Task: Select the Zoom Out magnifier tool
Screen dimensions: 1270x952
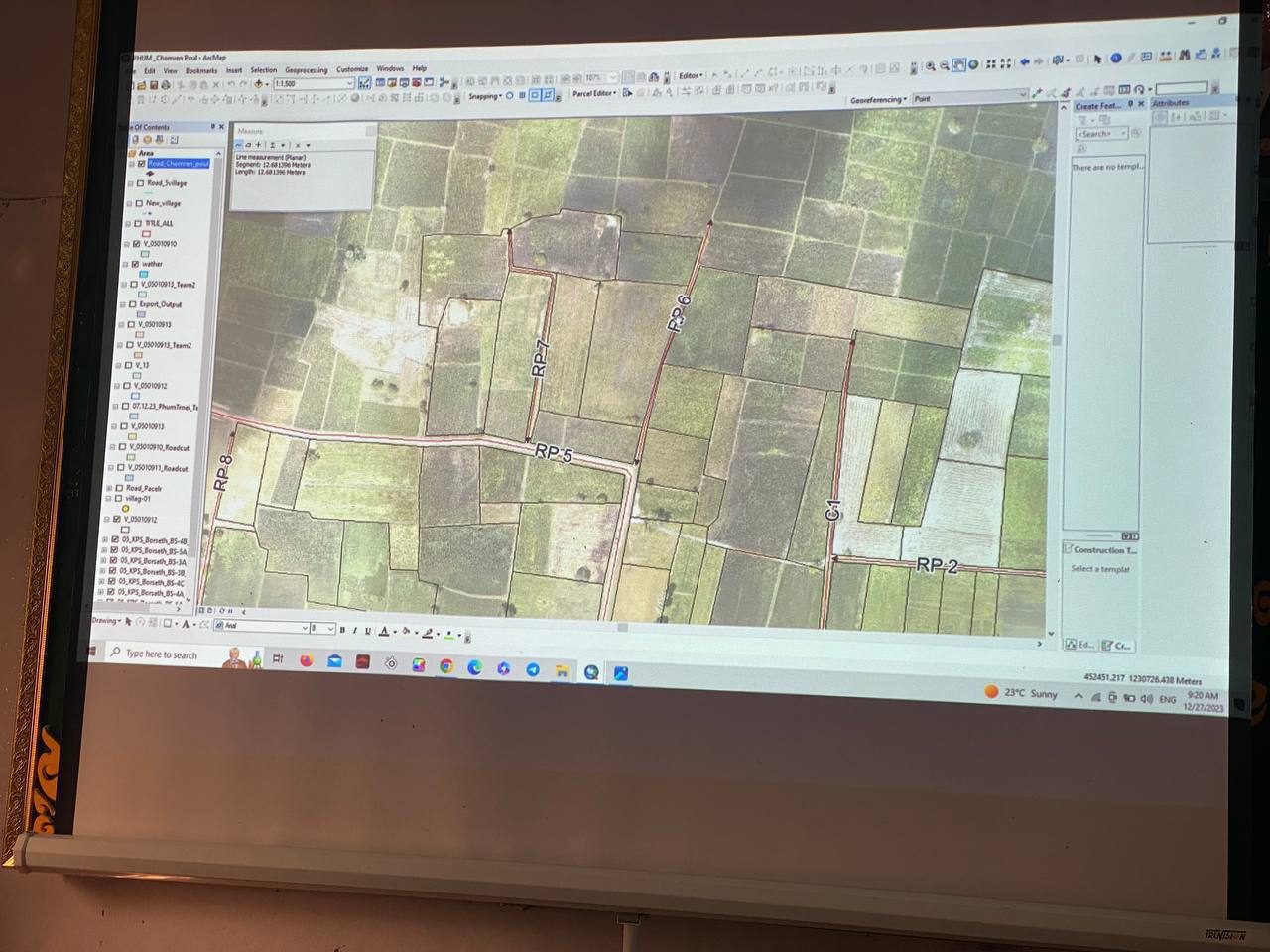Action: point(944,66)
